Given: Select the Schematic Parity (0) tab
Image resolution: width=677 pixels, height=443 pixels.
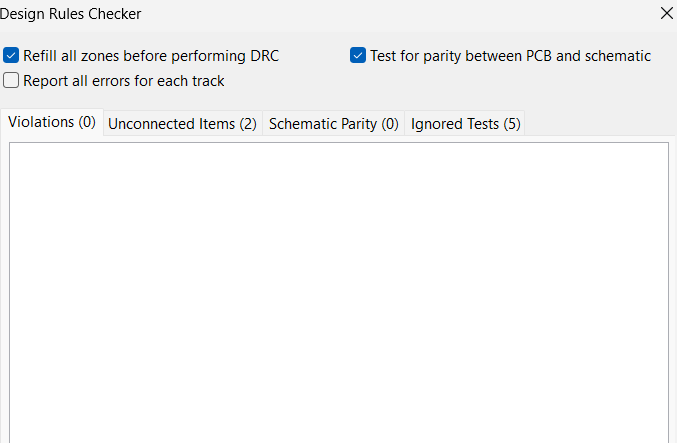Looking at the screenshot, I should point(334,124).
